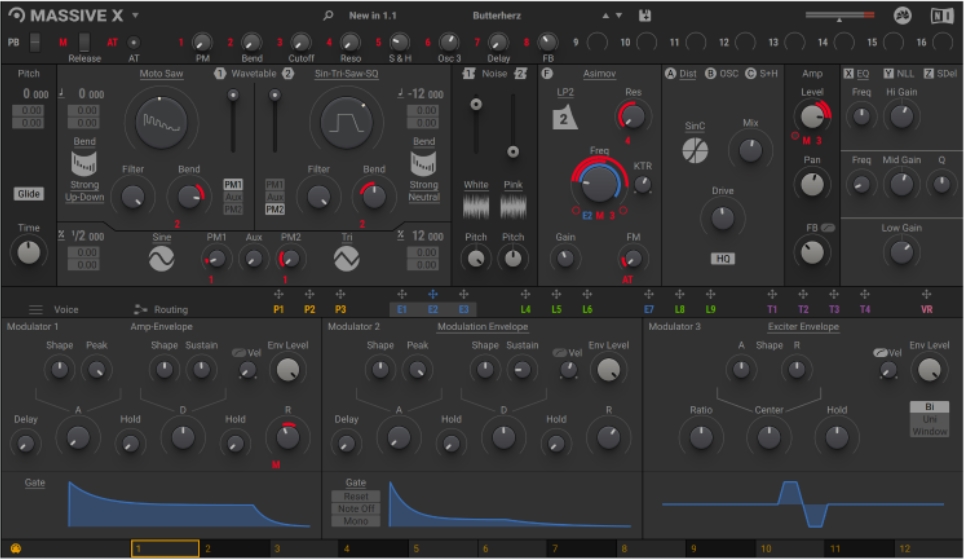Image resolution: width=964 pixels, height=559 pixels.
Task: Select the T4 modulation tab
Action: pyautogui.click(x=865, y=309)
